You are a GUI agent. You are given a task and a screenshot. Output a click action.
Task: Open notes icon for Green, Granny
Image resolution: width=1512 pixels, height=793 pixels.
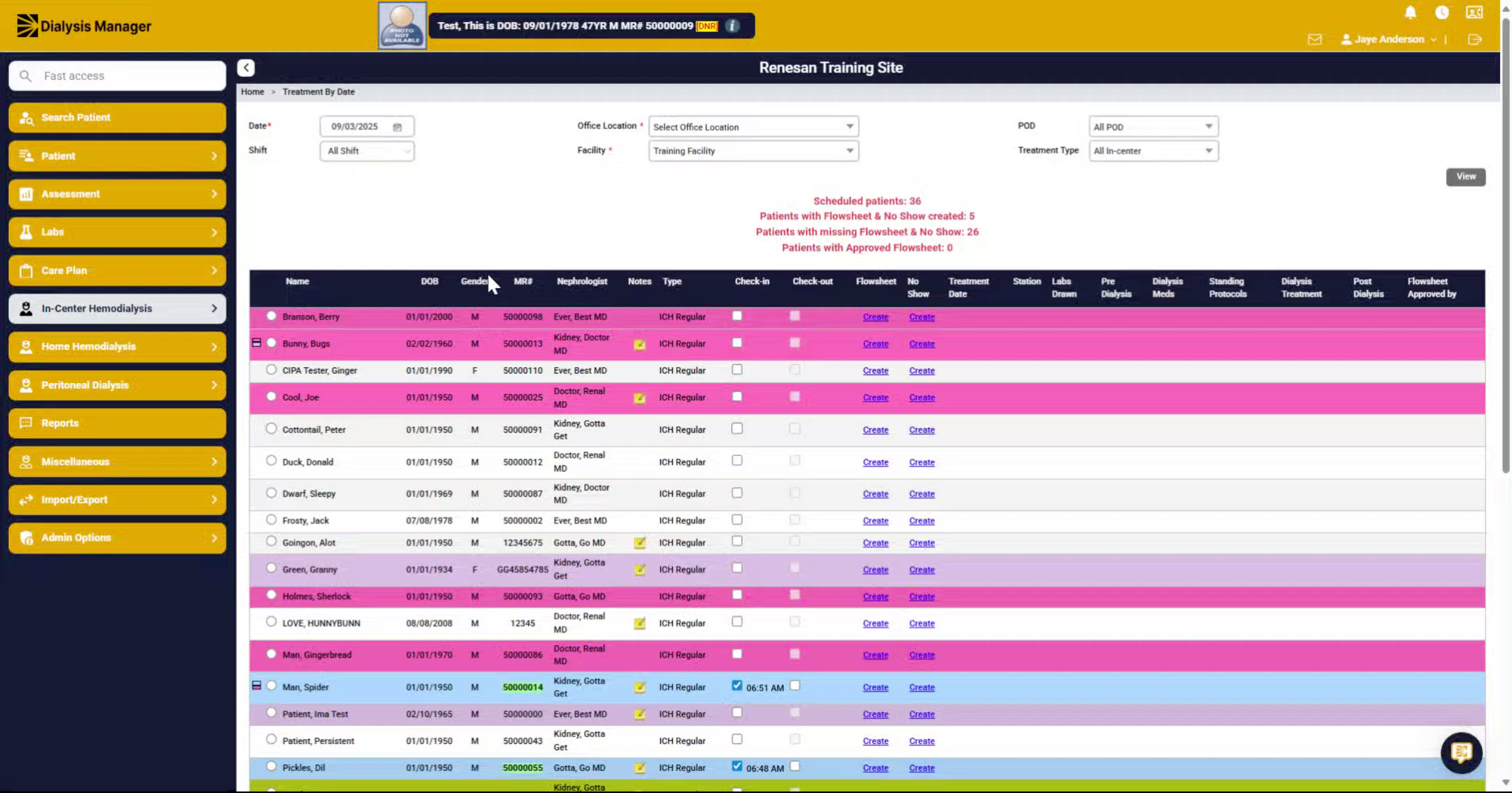(x=639, y=570)
